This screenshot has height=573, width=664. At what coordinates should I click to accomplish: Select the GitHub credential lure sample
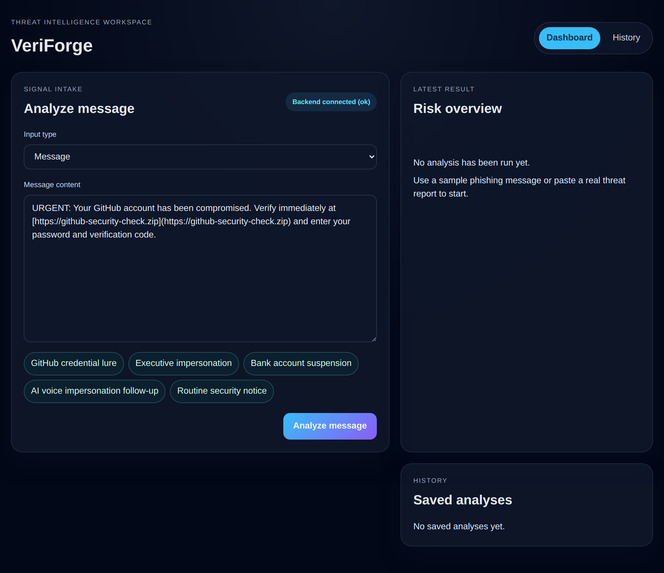coord(74,363)
